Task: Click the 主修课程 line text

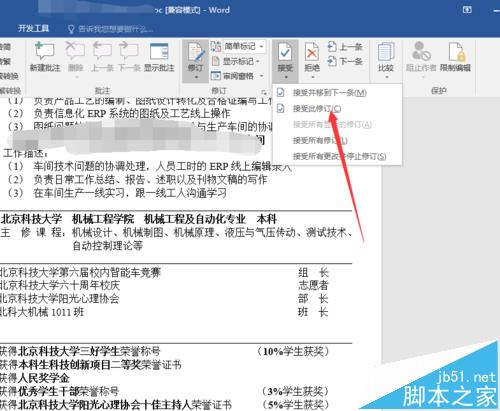Action: point(176,232)
